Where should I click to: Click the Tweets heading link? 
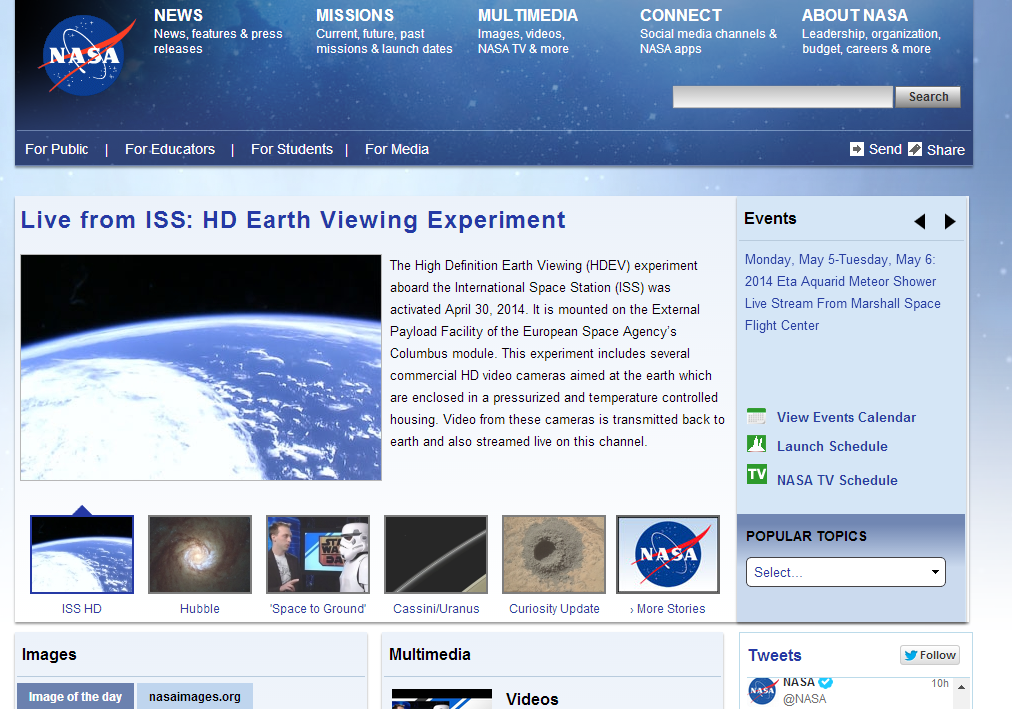tap(774, 655)
